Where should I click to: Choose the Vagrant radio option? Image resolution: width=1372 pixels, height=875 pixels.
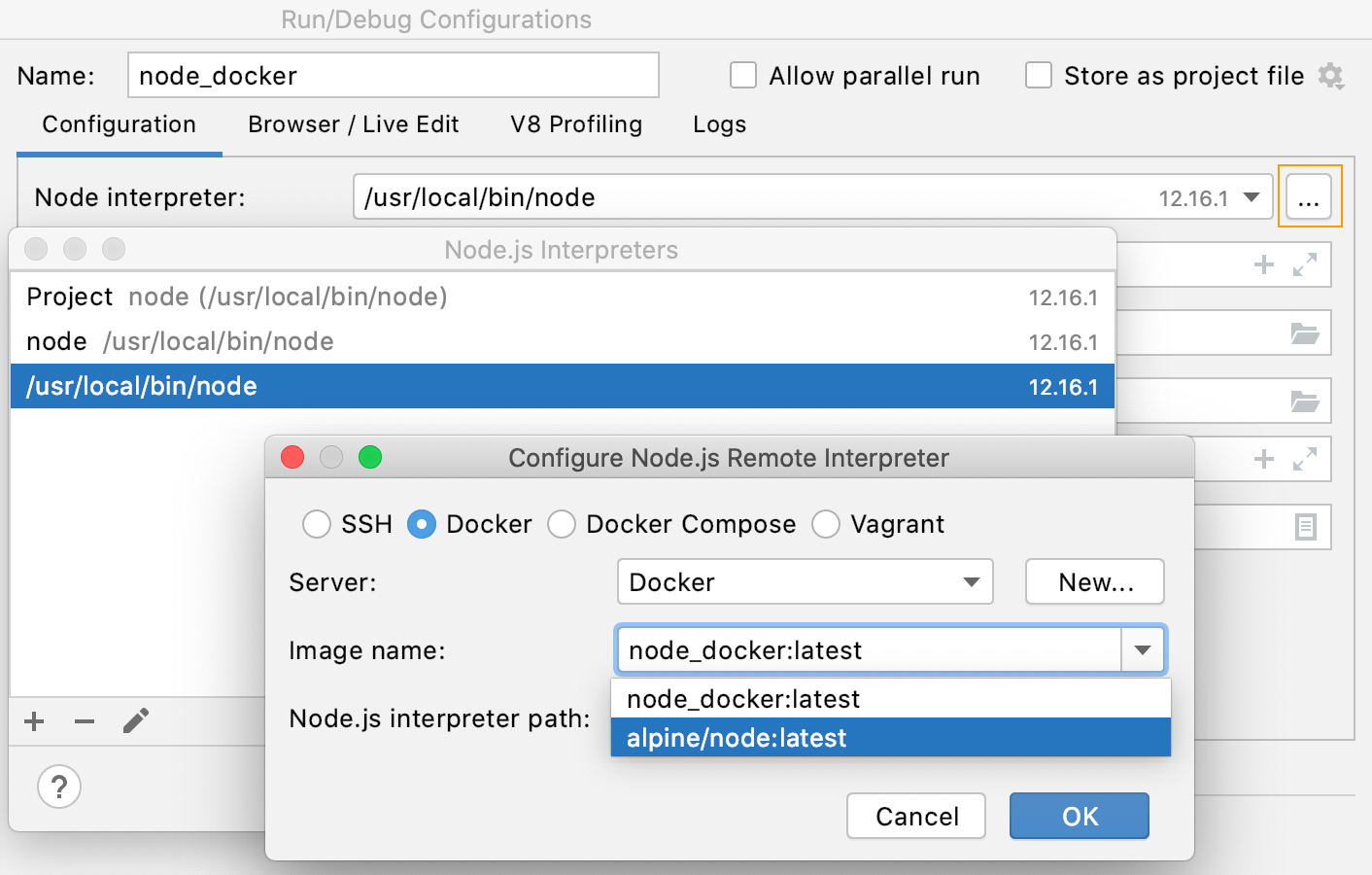pyautogui.click(x=826, y=524)
